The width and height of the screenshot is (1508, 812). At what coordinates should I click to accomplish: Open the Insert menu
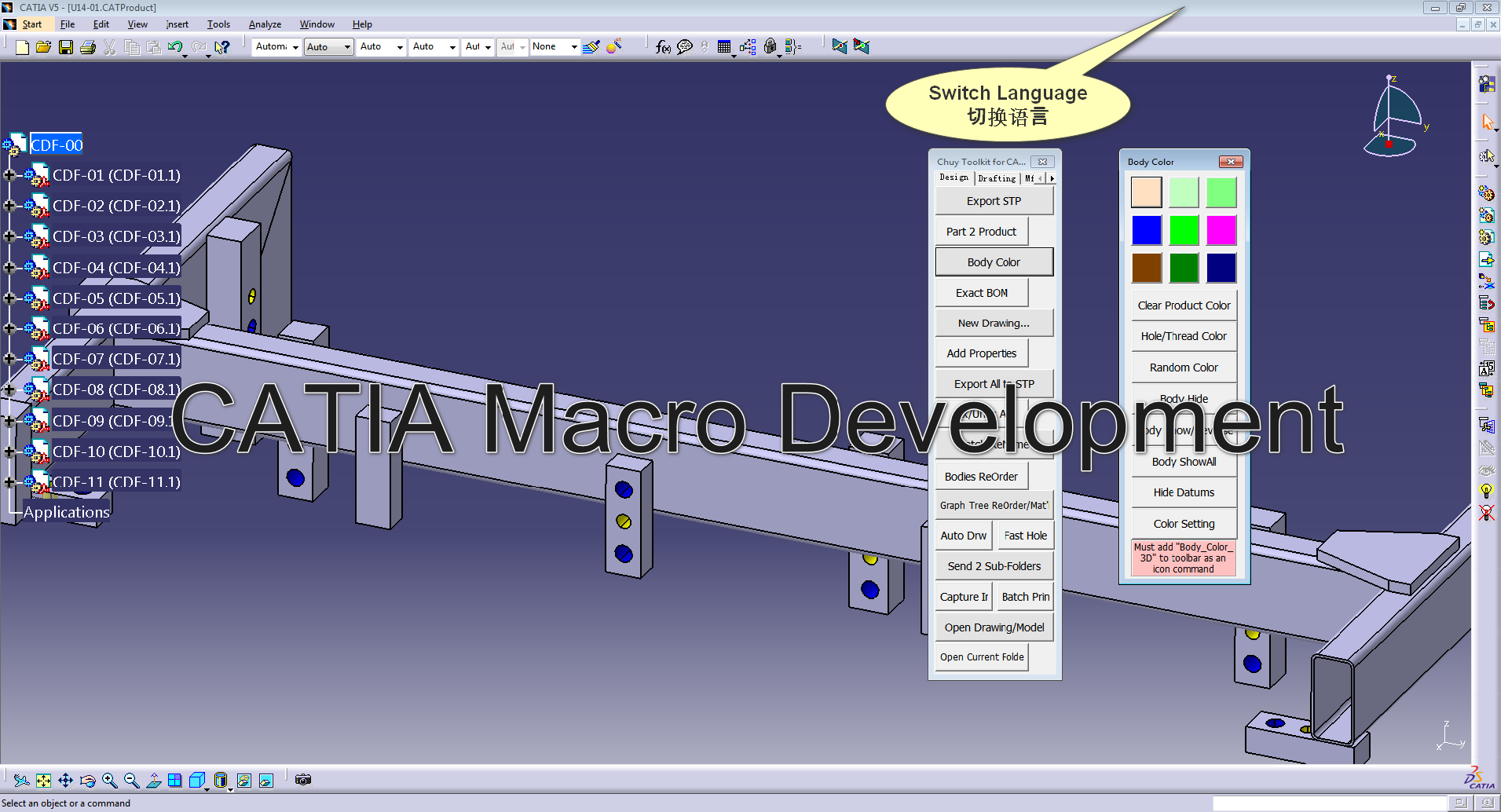[178, 24]
